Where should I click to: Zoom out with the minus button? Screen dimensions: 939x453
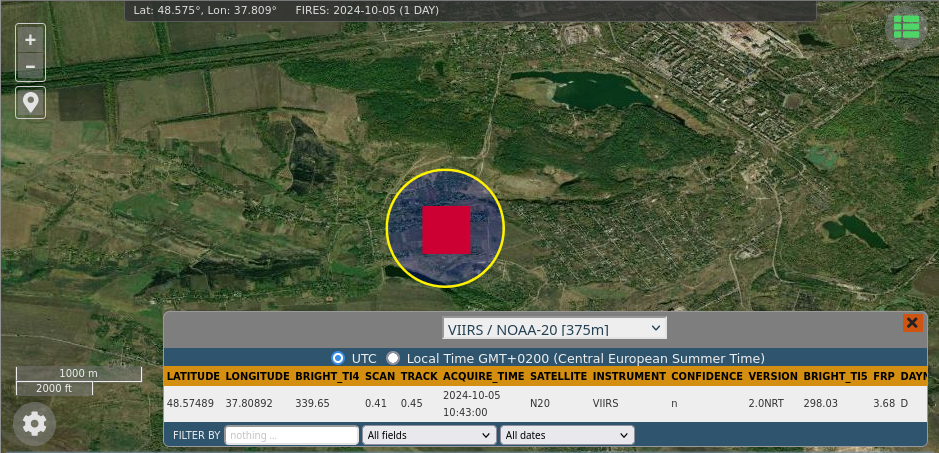coord(30,67)
